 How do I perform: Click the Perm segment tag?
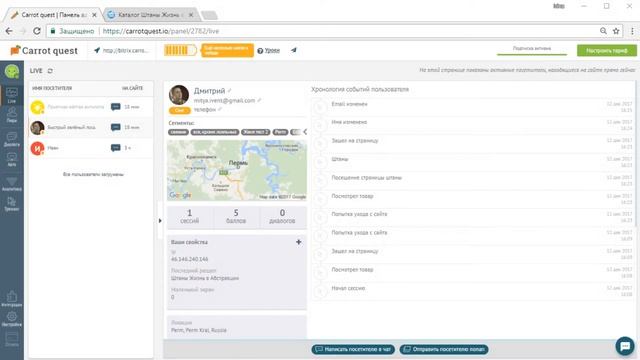tap(280, 132)
